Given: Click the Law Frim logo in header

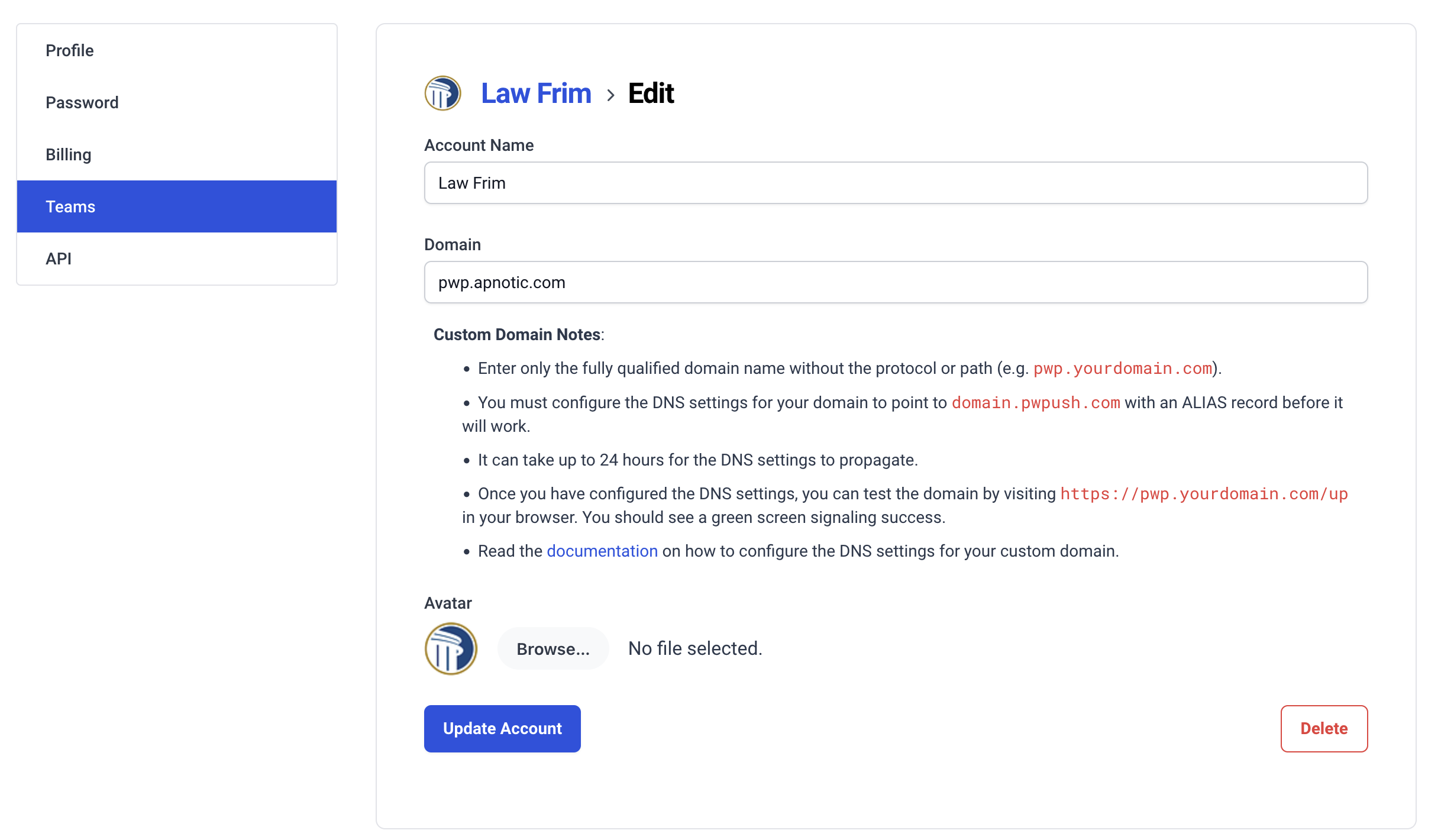Looking at the screenshot, I should pos(442,93).
